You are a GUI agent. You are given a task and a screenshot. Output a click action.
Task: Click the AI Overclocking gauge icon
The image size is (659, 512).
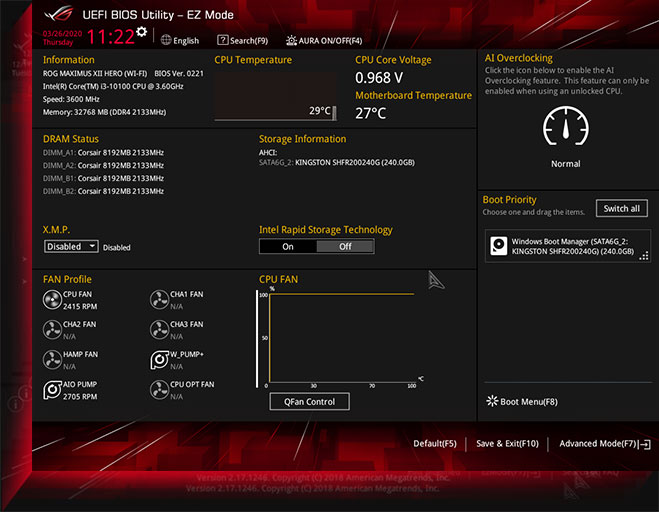tap(566, 126)
